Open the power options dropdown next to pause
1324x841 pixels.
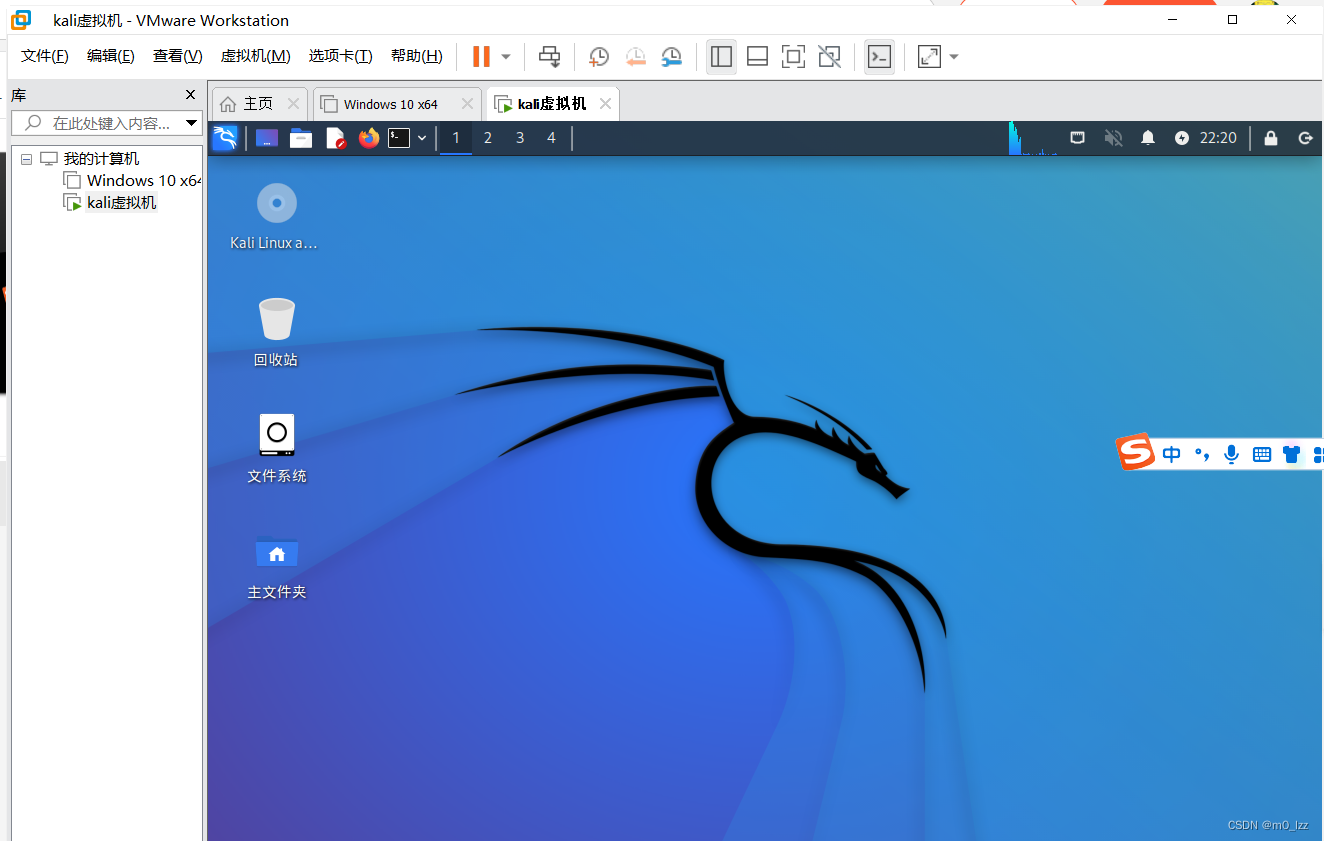[506, 57]
